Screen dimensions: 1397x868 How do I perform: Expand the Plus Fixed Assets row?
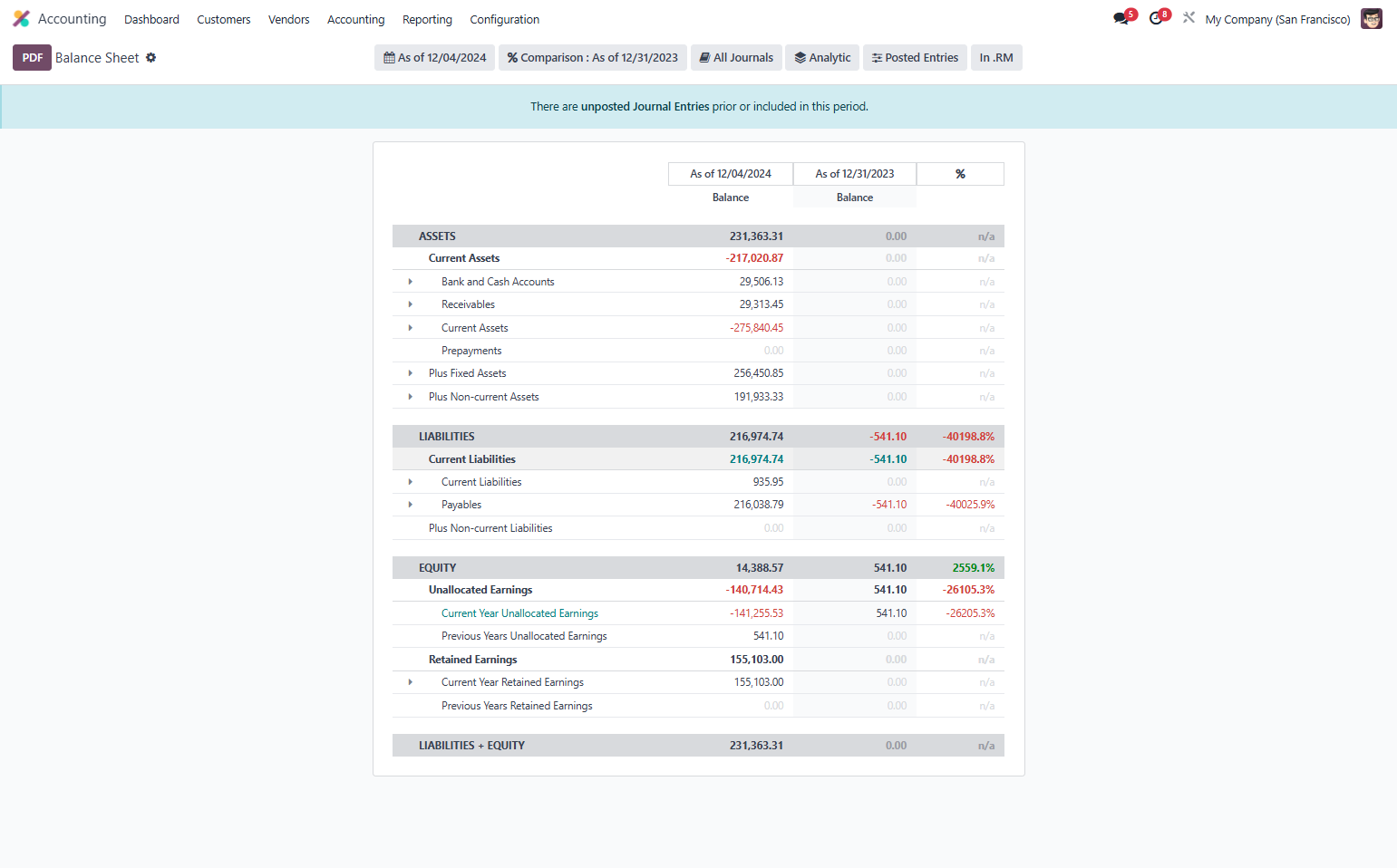pos(411,373)
